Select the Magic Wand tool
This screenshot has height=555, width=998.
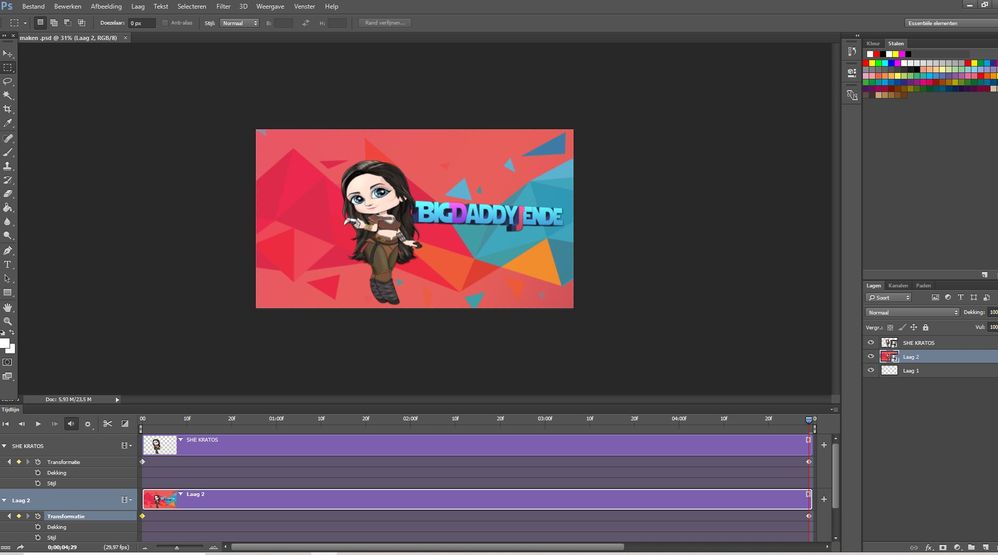(x=8, y=95)
